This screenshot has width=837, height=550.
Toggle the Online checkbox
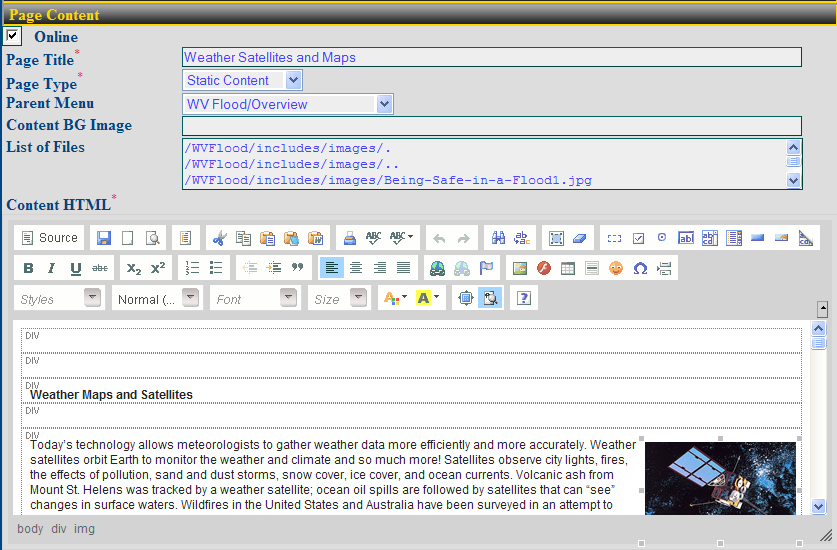pyautogui.click(x=13, y=36)
